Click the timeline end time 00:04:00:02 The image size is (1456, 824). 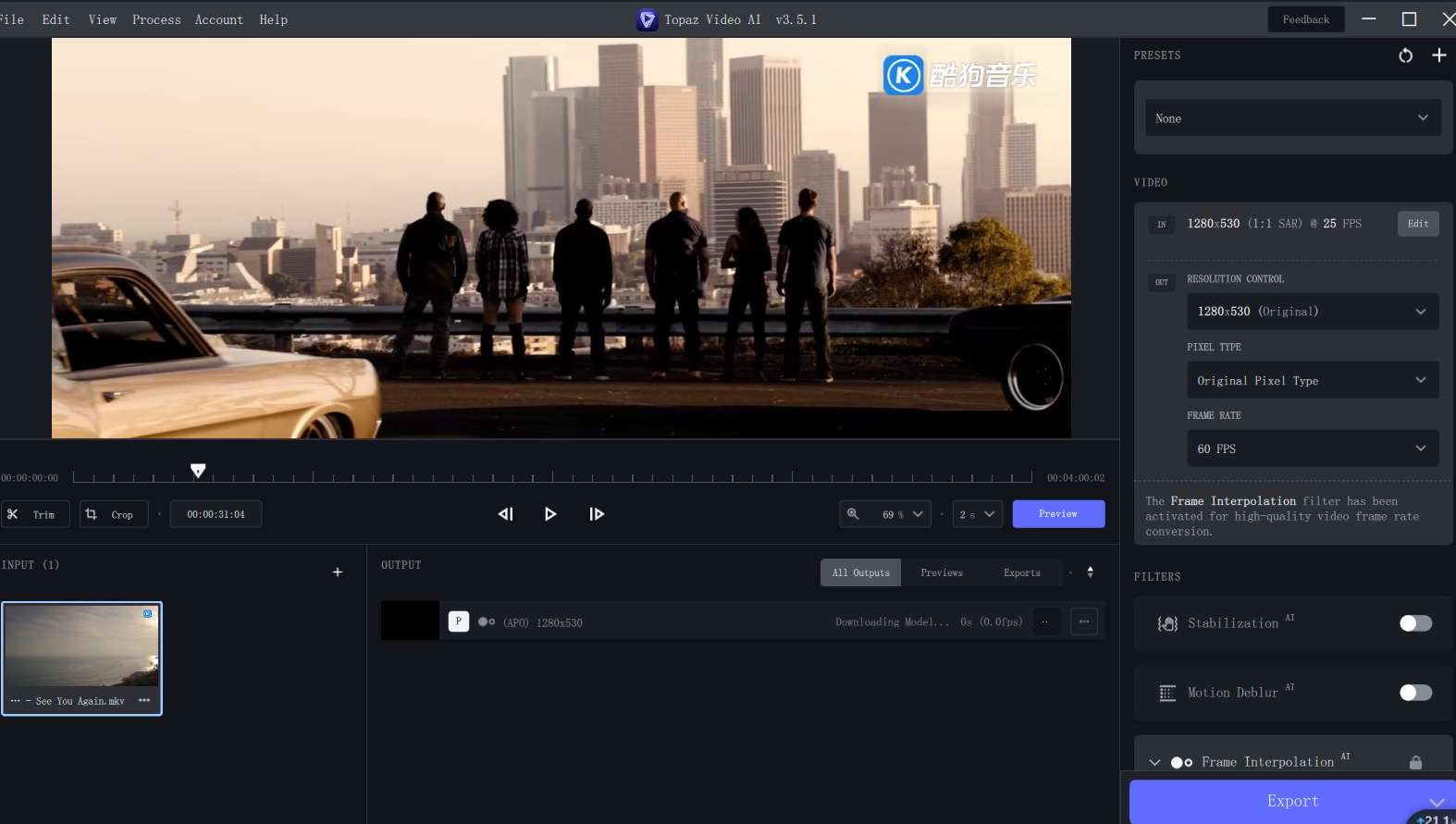click(x=1076, y=478)
